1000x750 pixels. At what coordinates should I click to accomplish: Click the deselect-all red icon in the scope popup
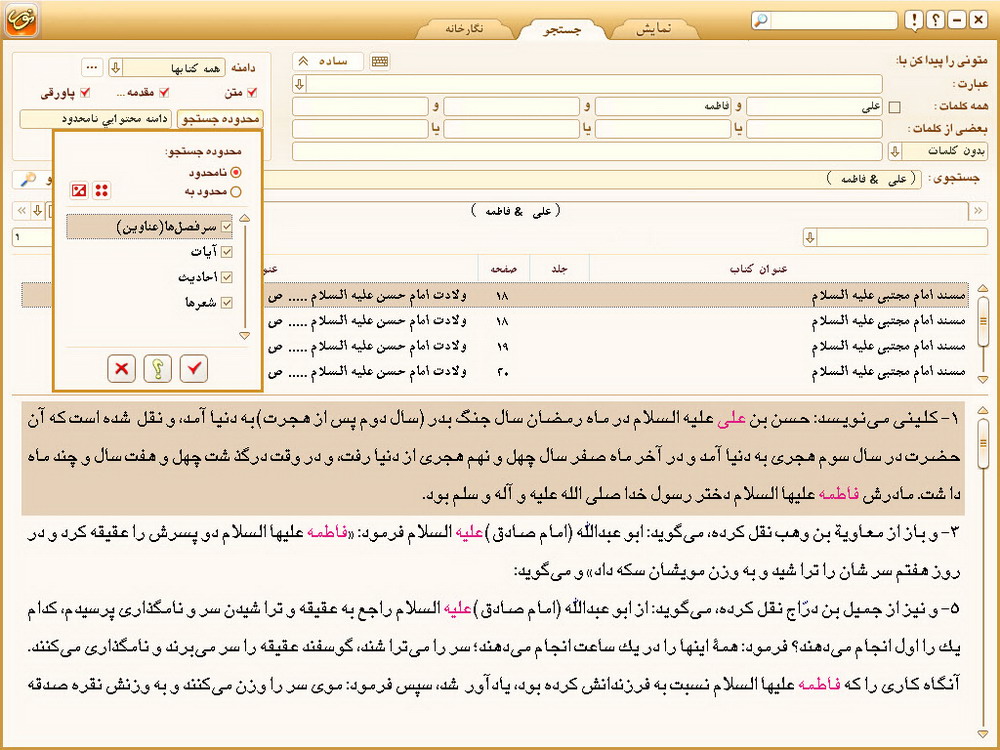tap(79, 190)
